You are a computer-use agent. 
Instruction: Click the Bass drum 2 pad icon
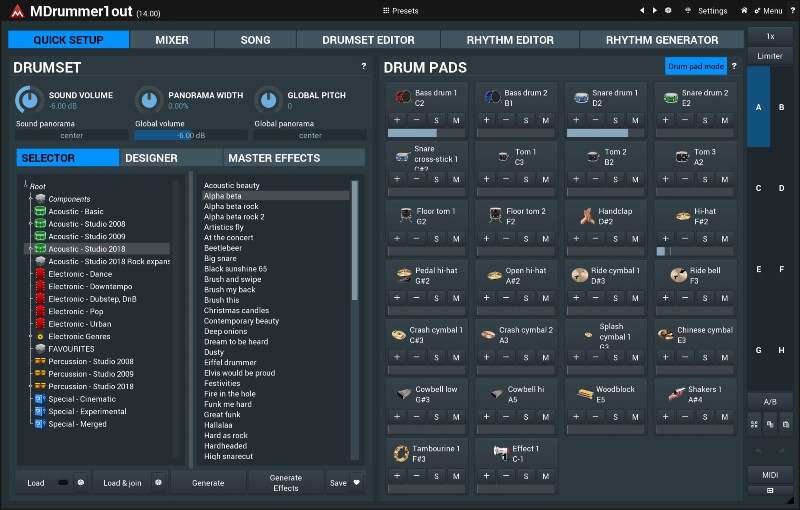492,97
